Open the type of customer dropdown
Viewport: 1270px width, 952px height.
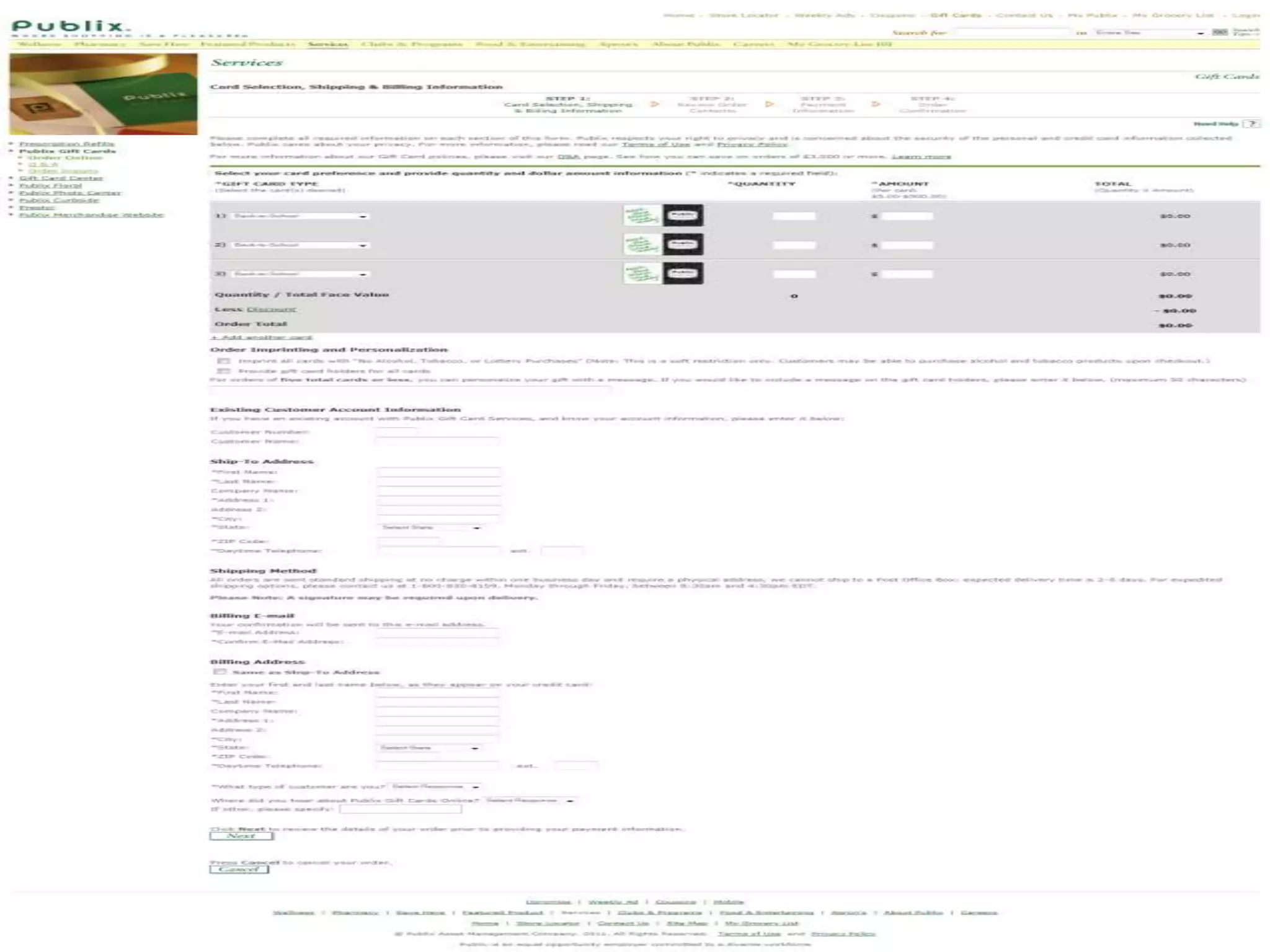click(434, 787)
